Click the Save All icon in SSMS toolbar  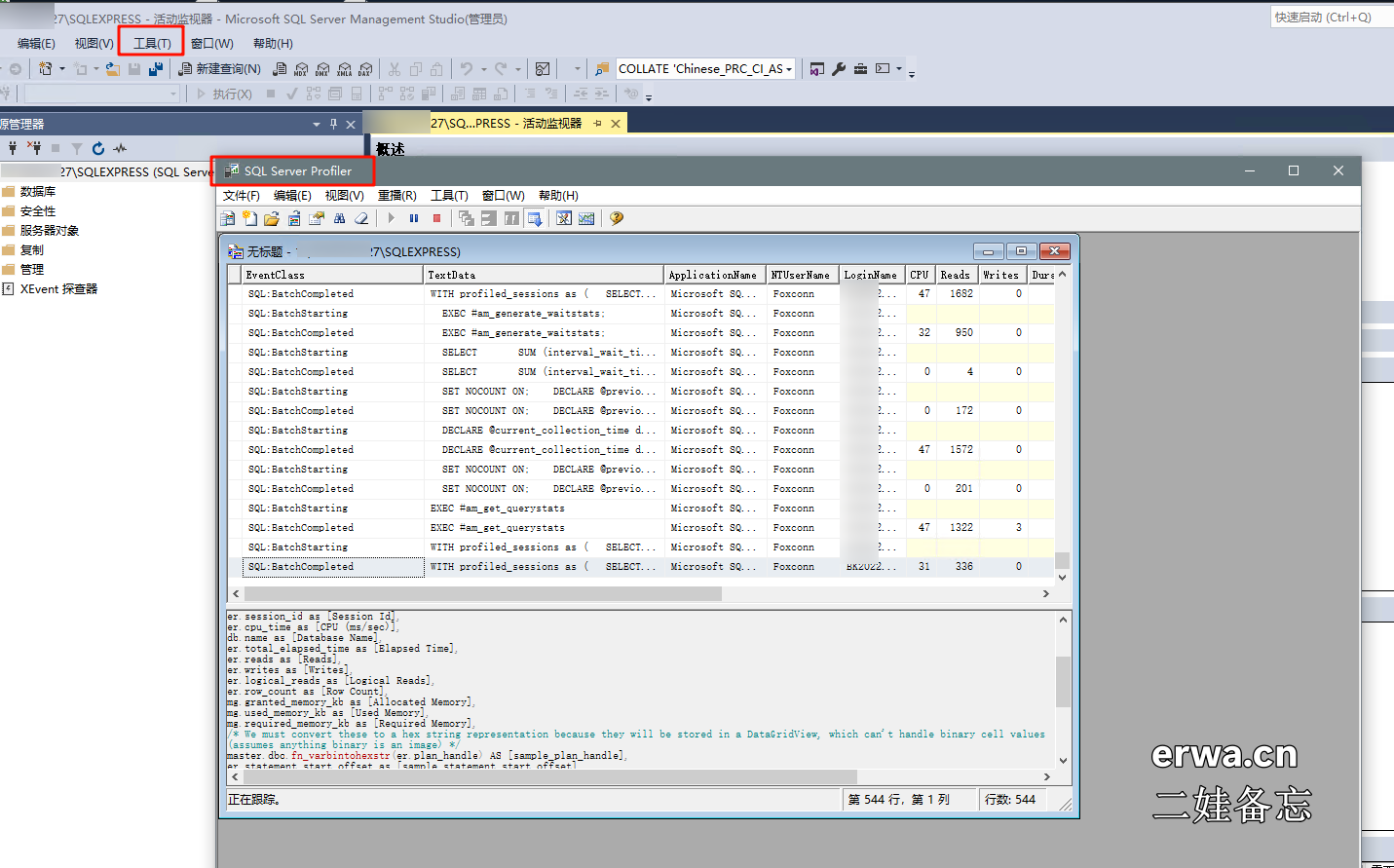coord(156,69)
